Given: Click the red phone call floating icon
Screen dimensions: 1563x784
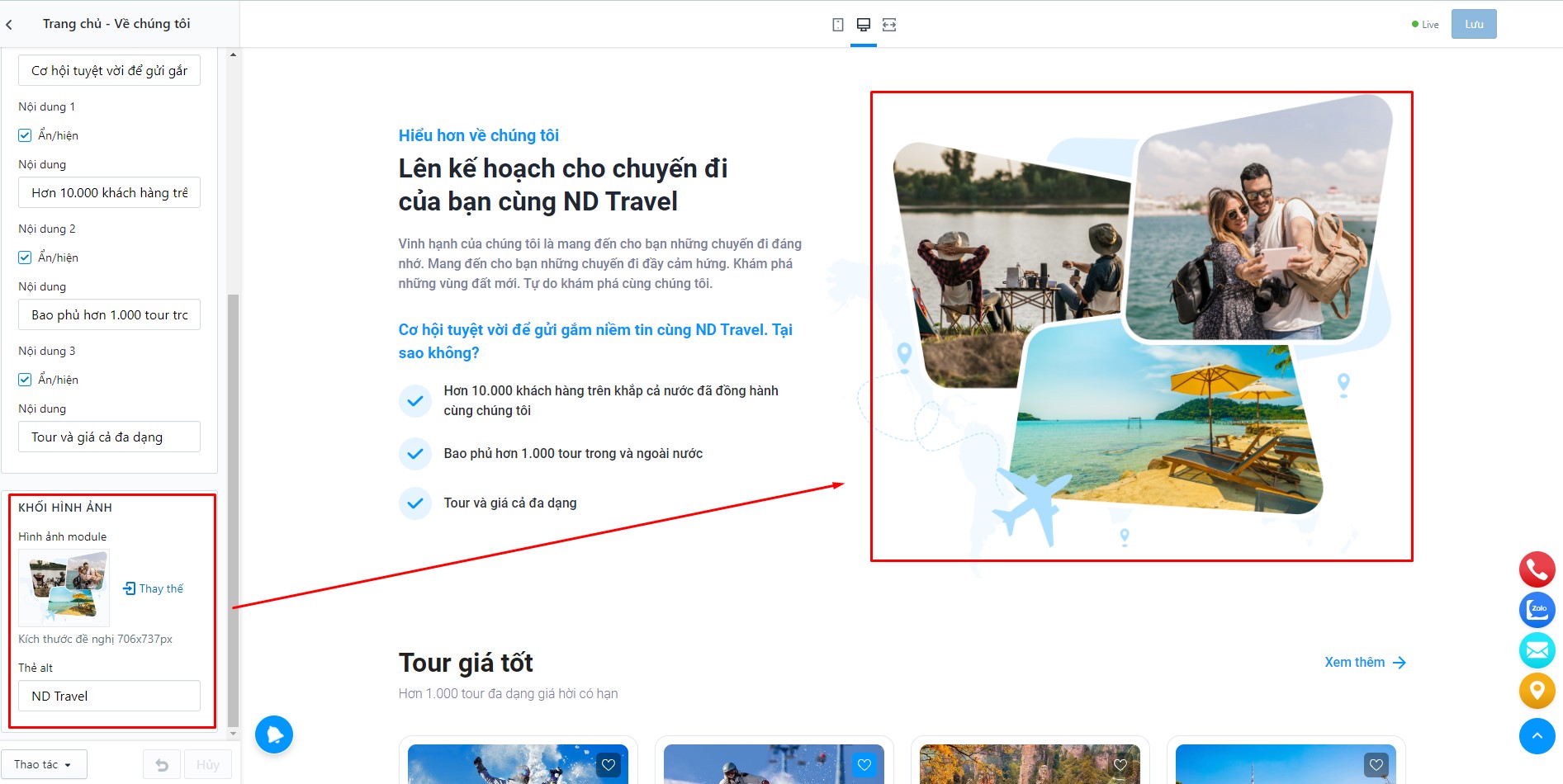Looking at the screenshot, I should (1537, 569).
